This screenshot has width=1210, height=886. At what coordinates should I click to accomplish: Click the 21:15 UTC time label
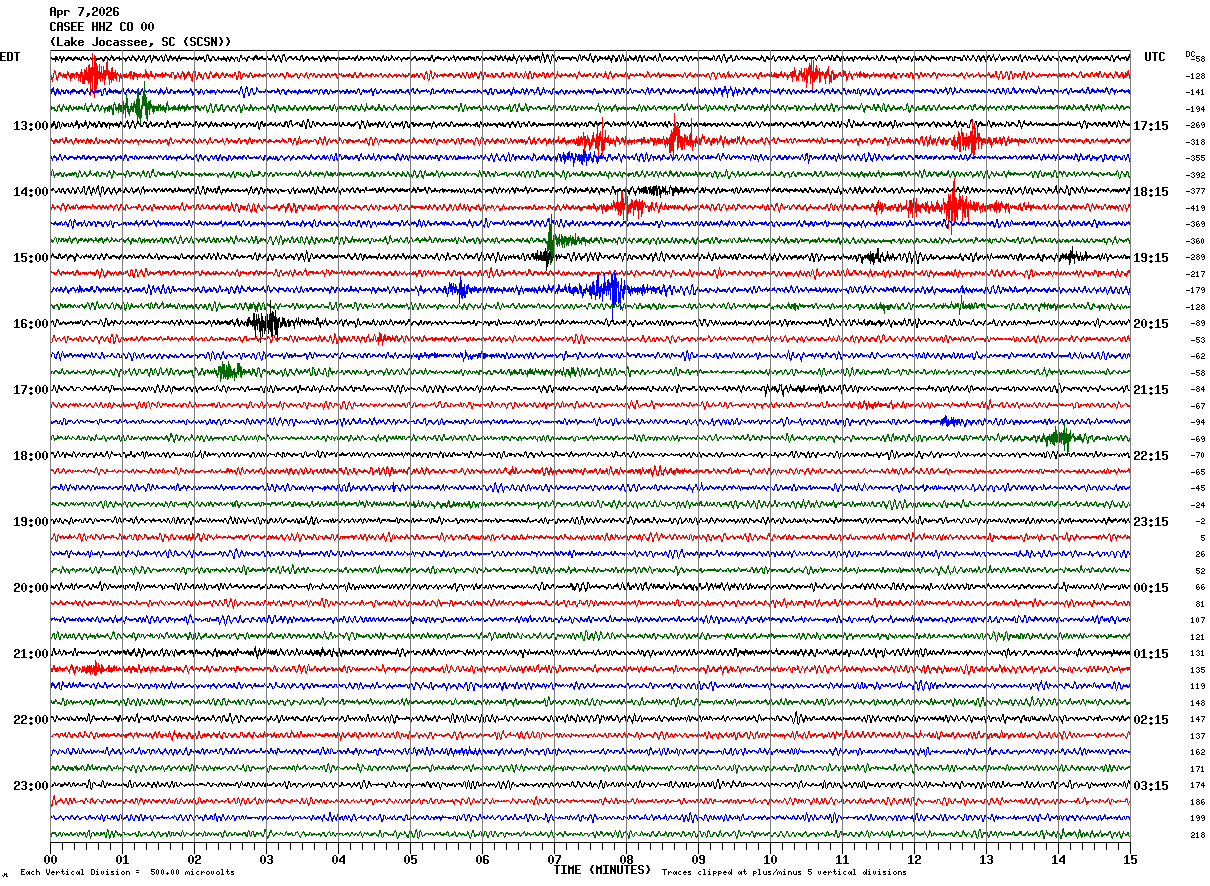point(1151,390)
